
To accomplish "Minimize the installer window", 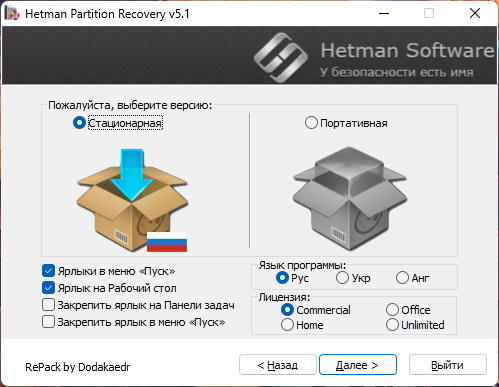I will [x=384, y=14].
